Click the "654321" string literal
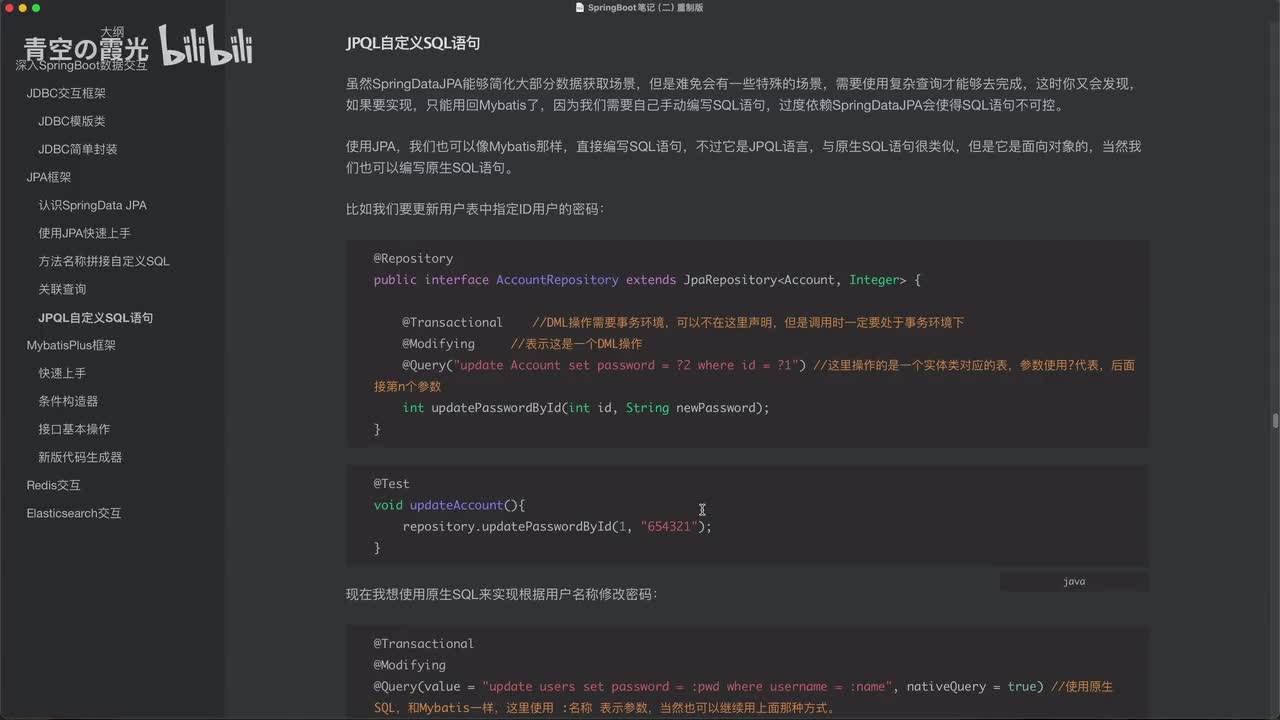 pyautogui.click(x=669, y=526)
